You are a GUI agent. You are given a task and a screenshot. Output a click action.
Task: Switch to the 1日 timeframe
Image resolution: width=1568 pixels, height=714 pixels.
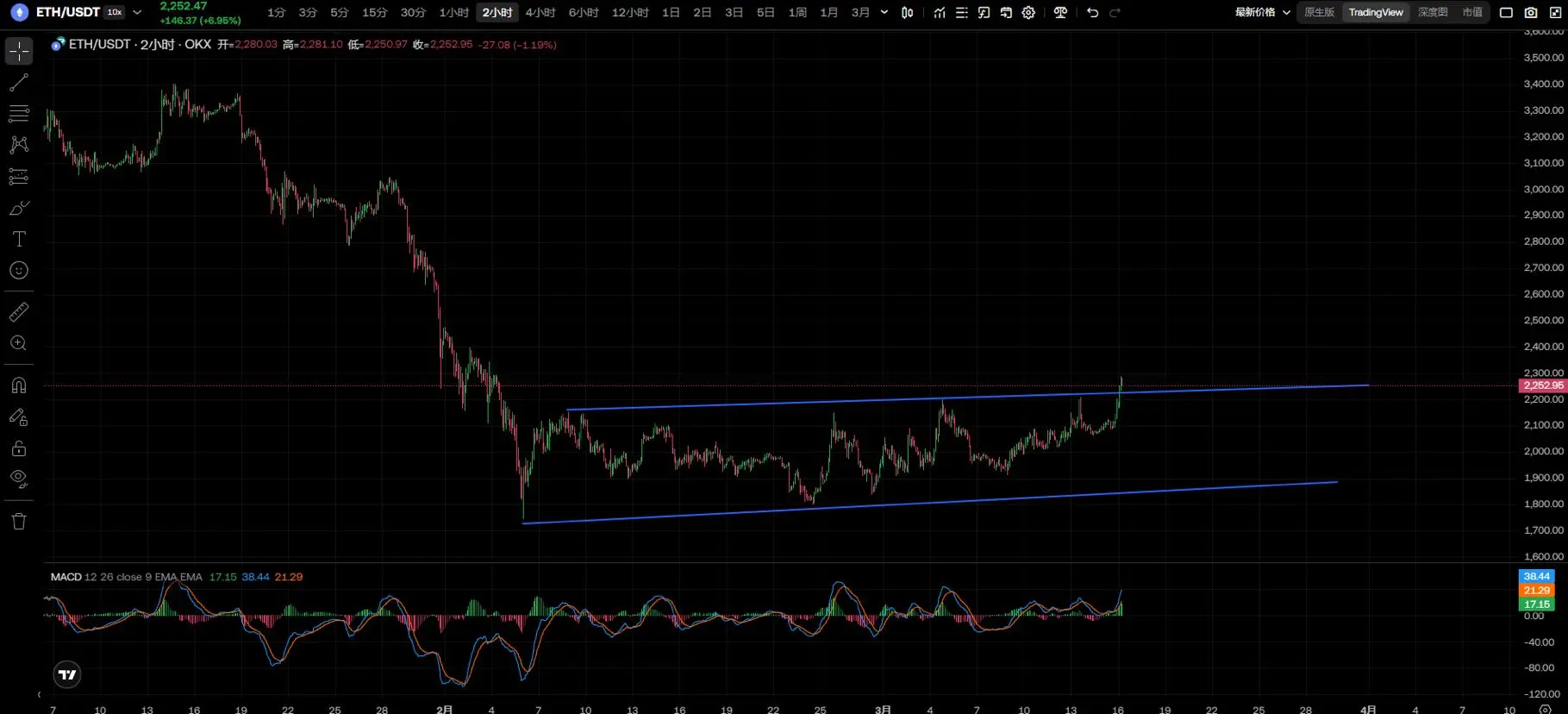tap(671, 13)
